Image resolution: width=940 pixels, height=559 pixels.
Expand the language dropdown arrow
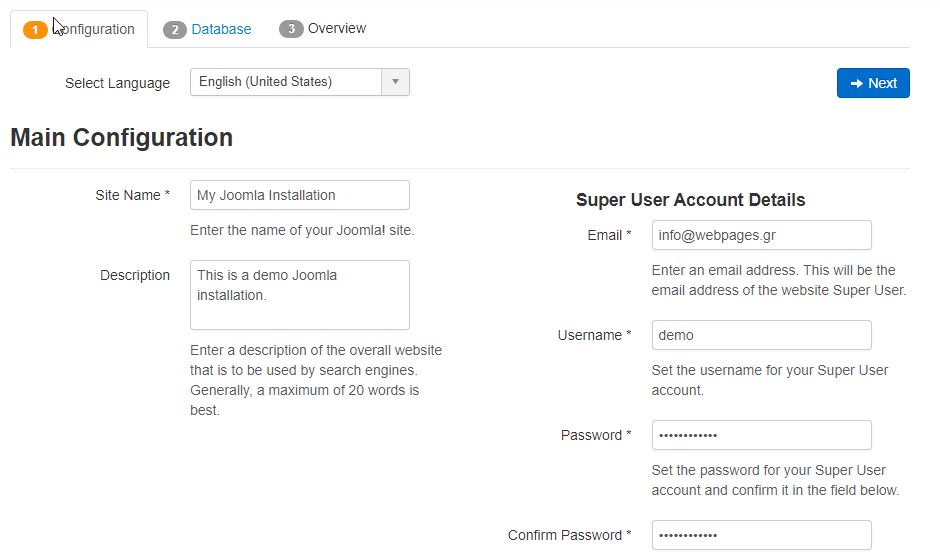coord(396,82)
